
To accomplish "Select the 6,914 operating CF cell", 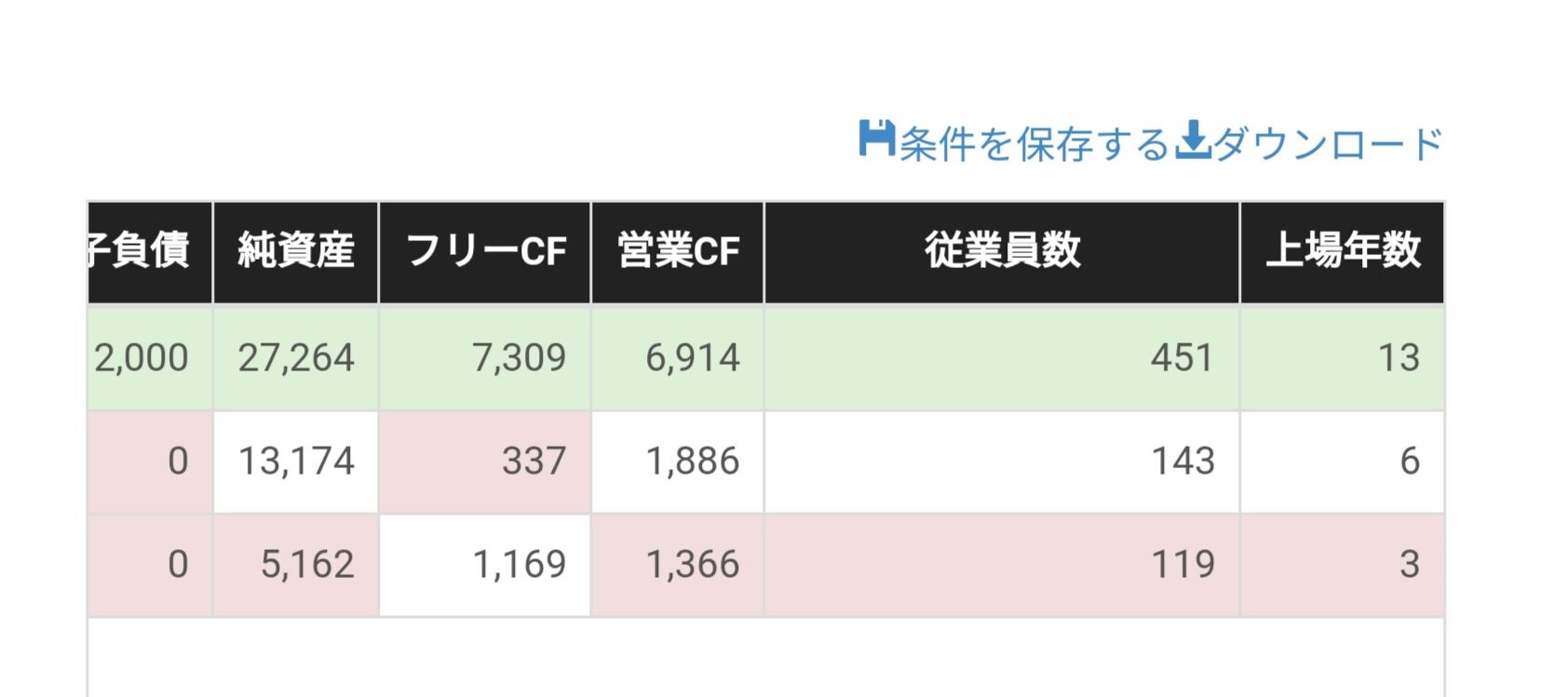I will click(x=678, y=358).
